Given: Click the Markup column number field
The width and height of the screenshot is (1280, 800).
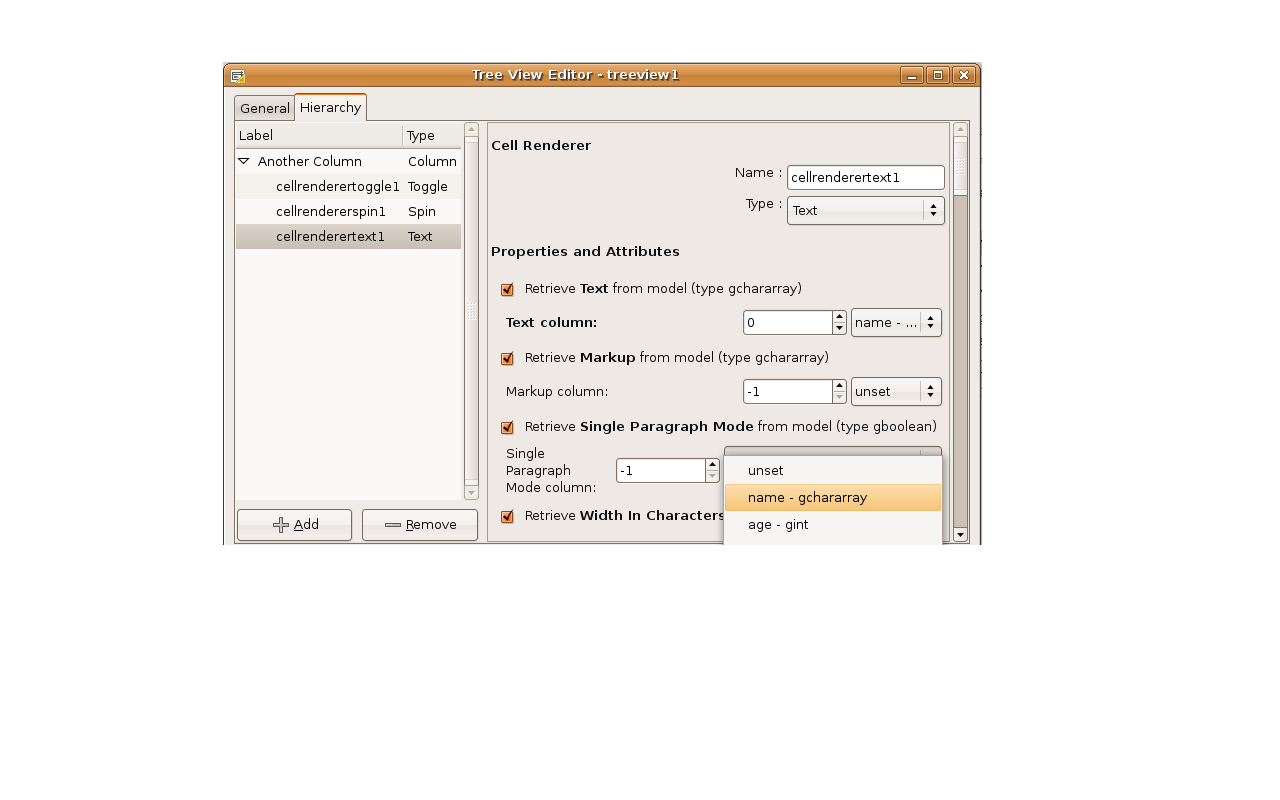Looking at the screenshot, I should click(788, 391).
